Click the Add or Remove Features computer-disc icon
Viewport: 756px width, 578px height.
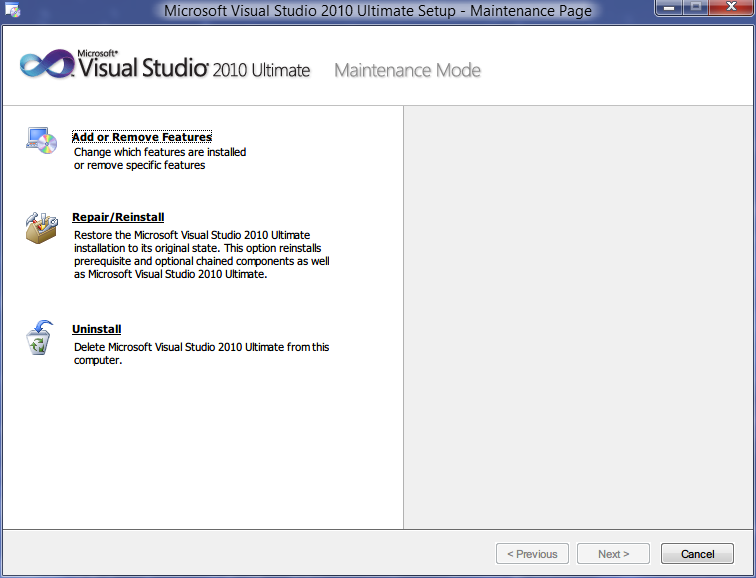41,141
